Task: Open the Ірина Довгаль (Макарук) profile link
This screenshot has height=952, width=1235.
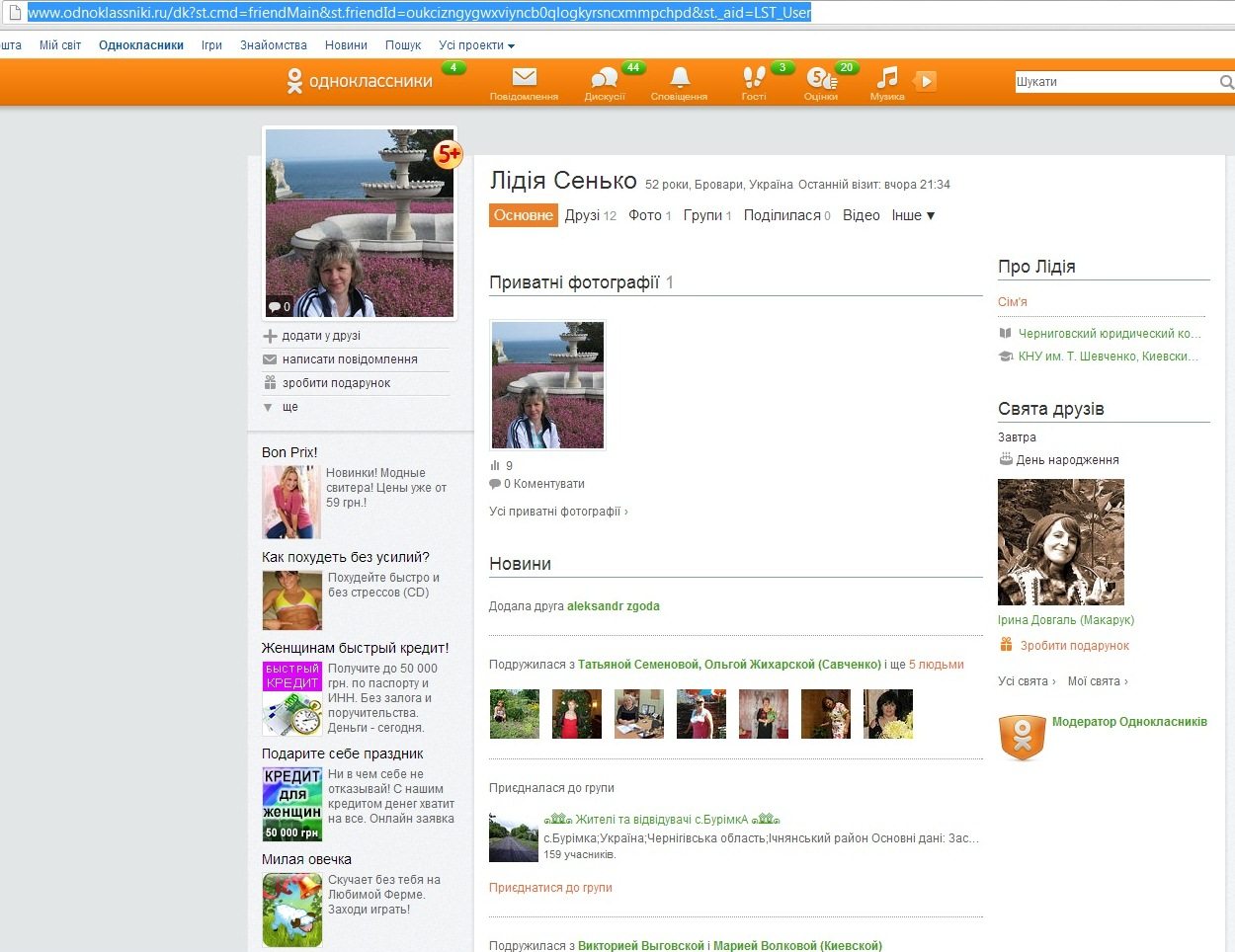Action: [x=1066, y=620]
